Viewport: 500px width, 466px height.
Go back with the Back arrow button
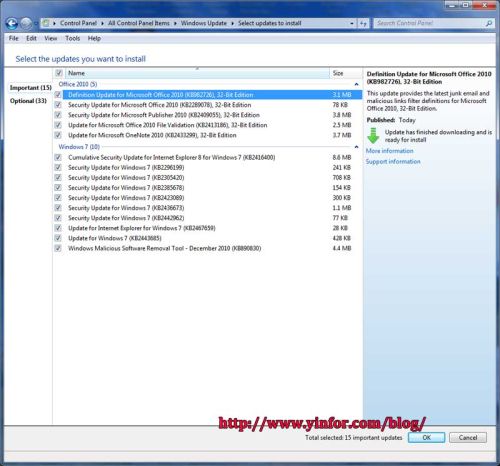[x=12, y=23]
